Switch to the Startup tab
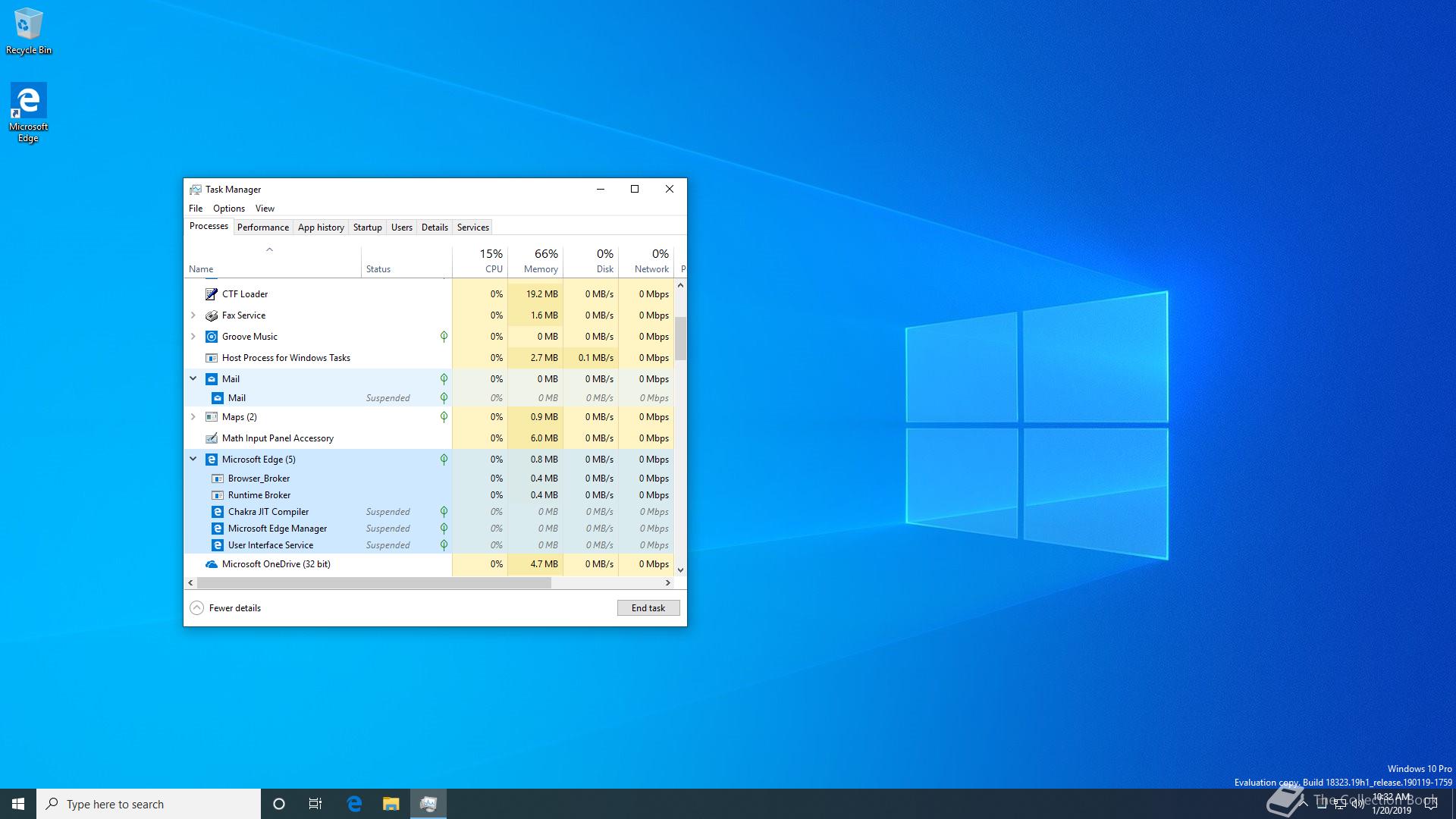 (x=368, y=227)
